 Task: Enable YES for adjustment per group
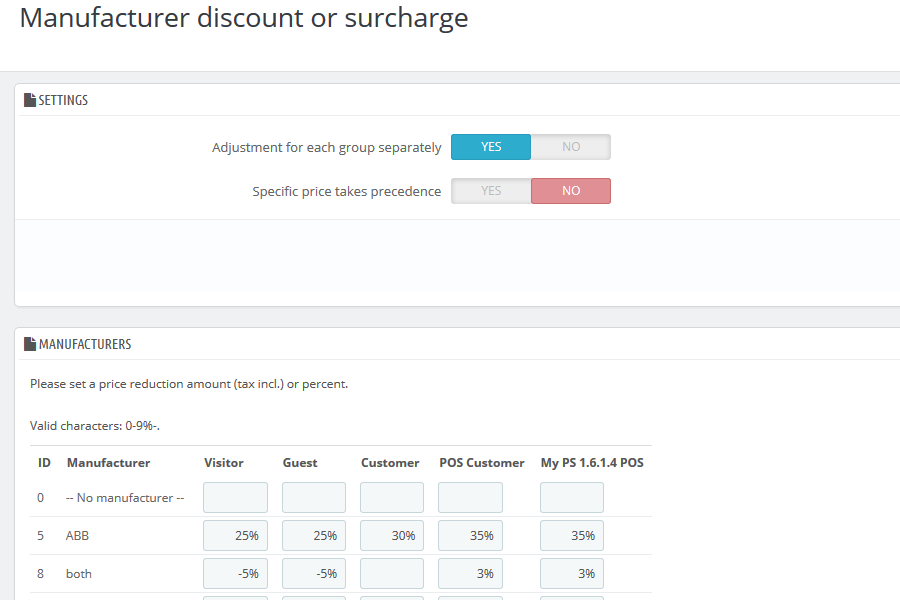coord(491,147)
